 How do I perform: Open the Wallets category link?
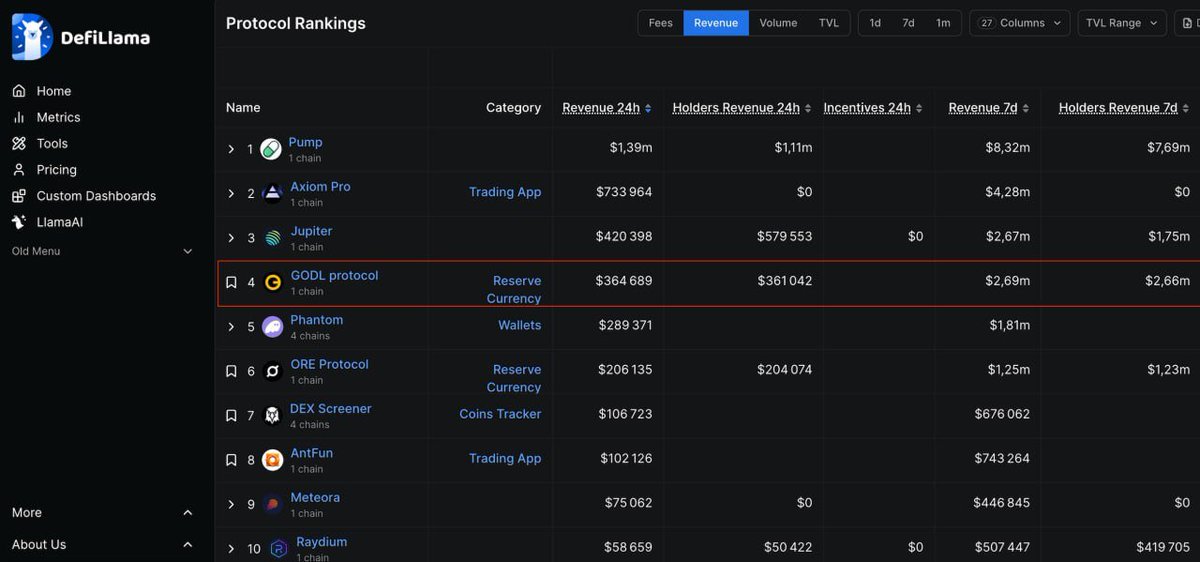point(520,325)
